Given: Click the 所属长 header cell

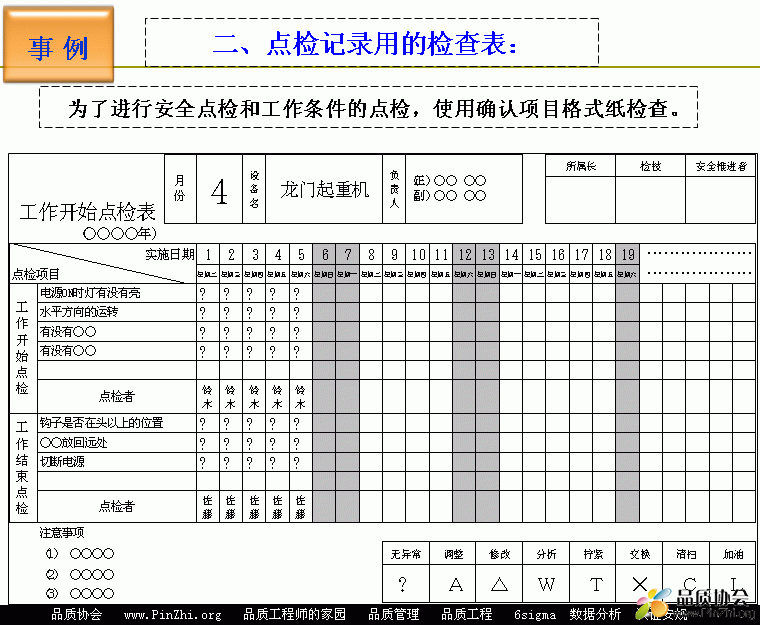Looking at the screenshot, I should [580, 166].
